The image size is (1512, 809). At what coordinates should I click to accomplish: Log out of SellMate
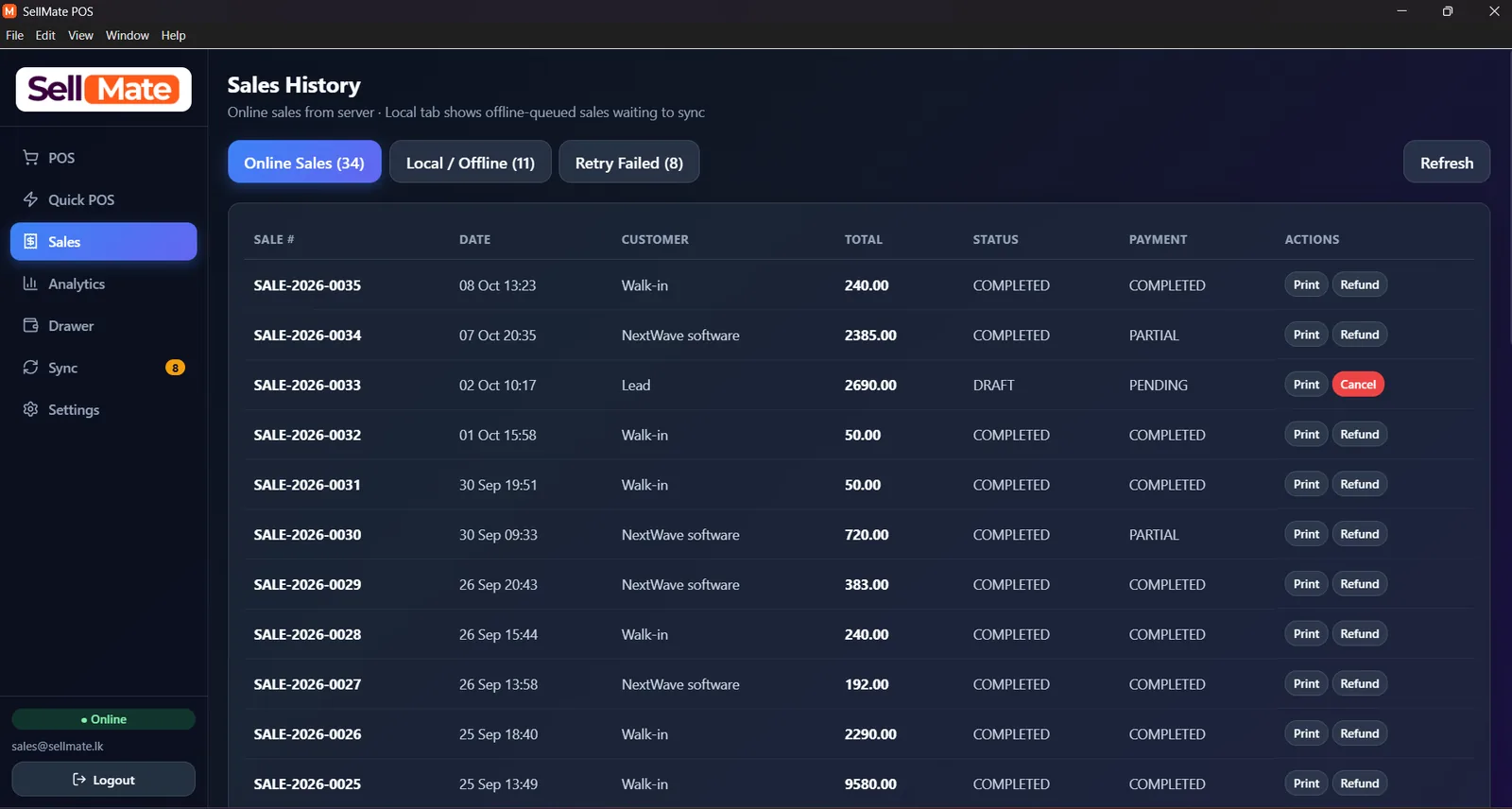click(x=104, y=780)
